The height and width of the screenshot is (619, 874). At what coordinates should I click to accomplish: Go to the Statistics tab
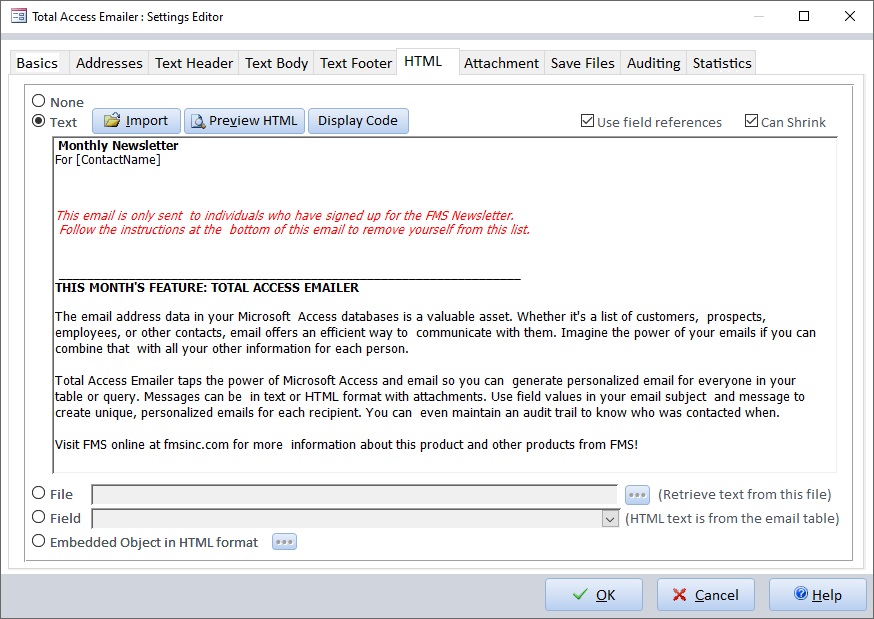(x=721, y=63)
